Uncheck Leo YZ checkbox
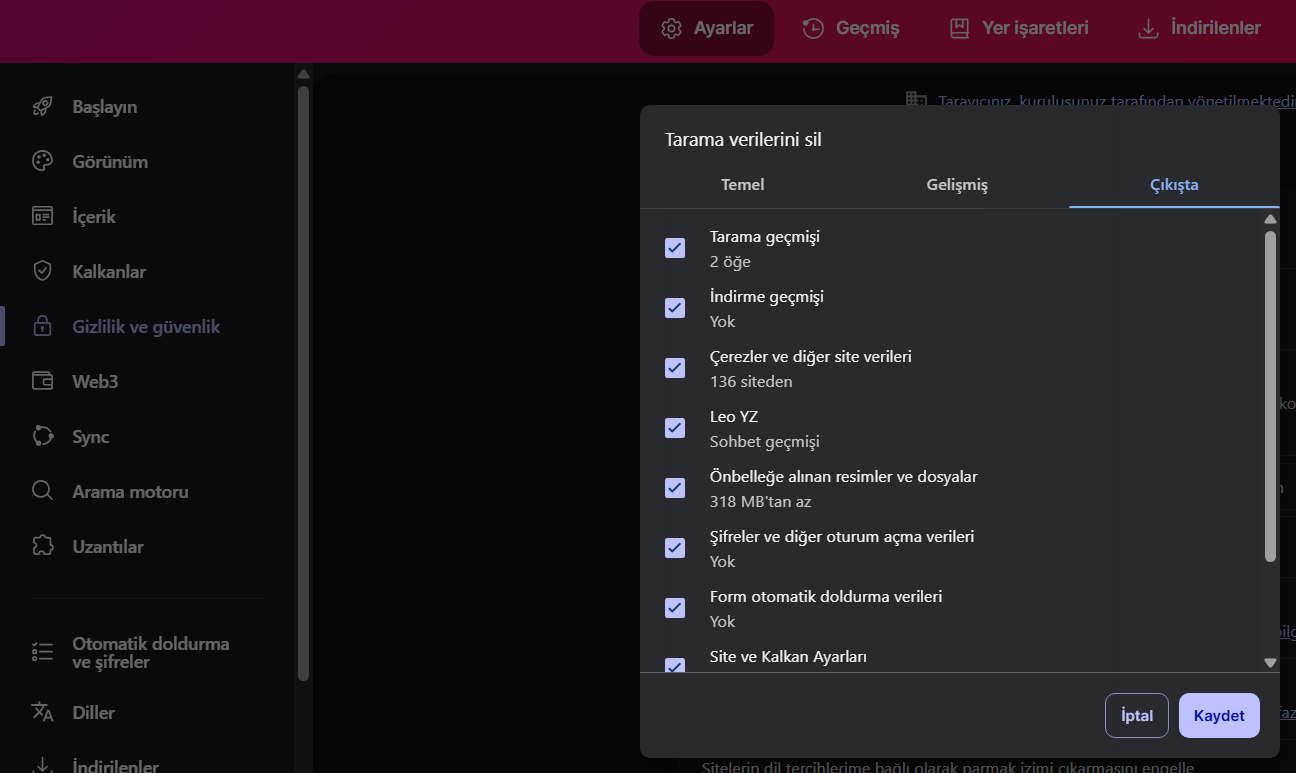 (x=675, y=428)
